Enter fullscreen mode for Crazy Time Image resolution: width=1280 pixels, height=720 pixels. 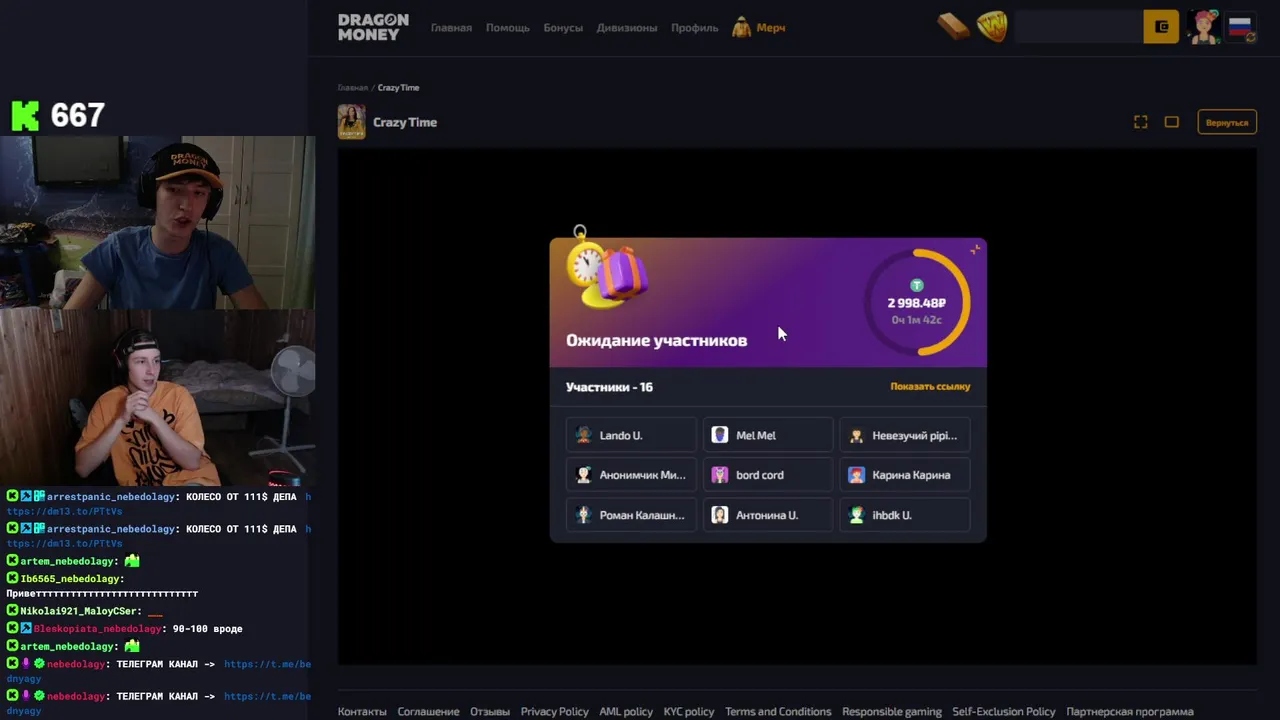click(x=1140, y=122)
